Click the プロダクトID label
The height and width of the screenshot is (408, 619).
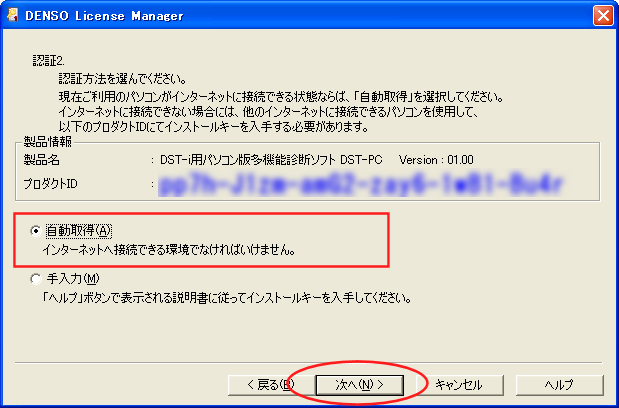[x=51, y=184]
